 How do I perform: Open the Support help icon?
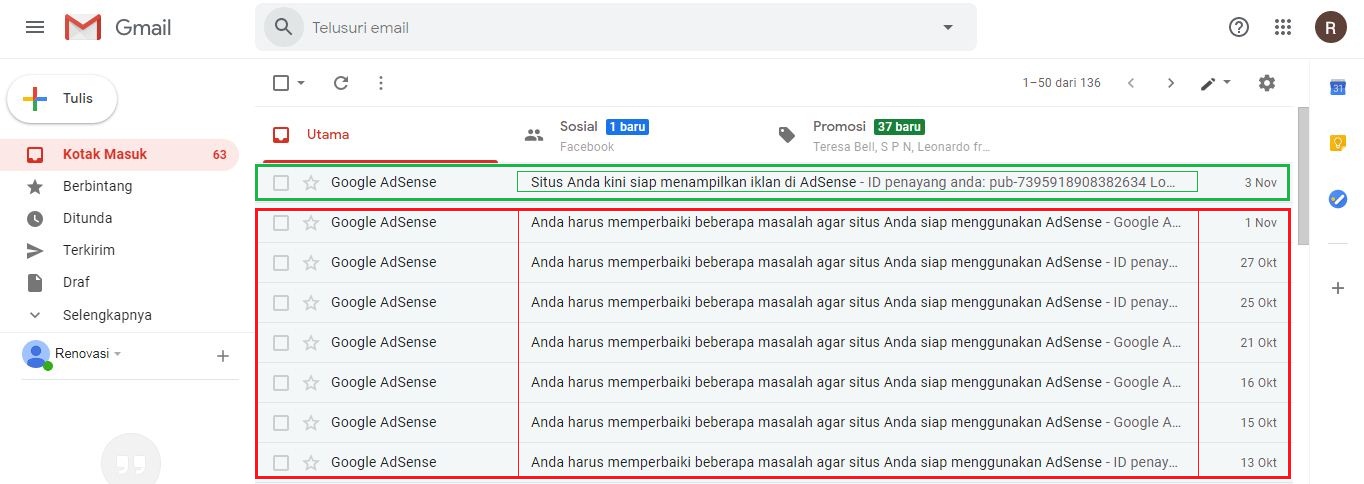(1239, 27)
